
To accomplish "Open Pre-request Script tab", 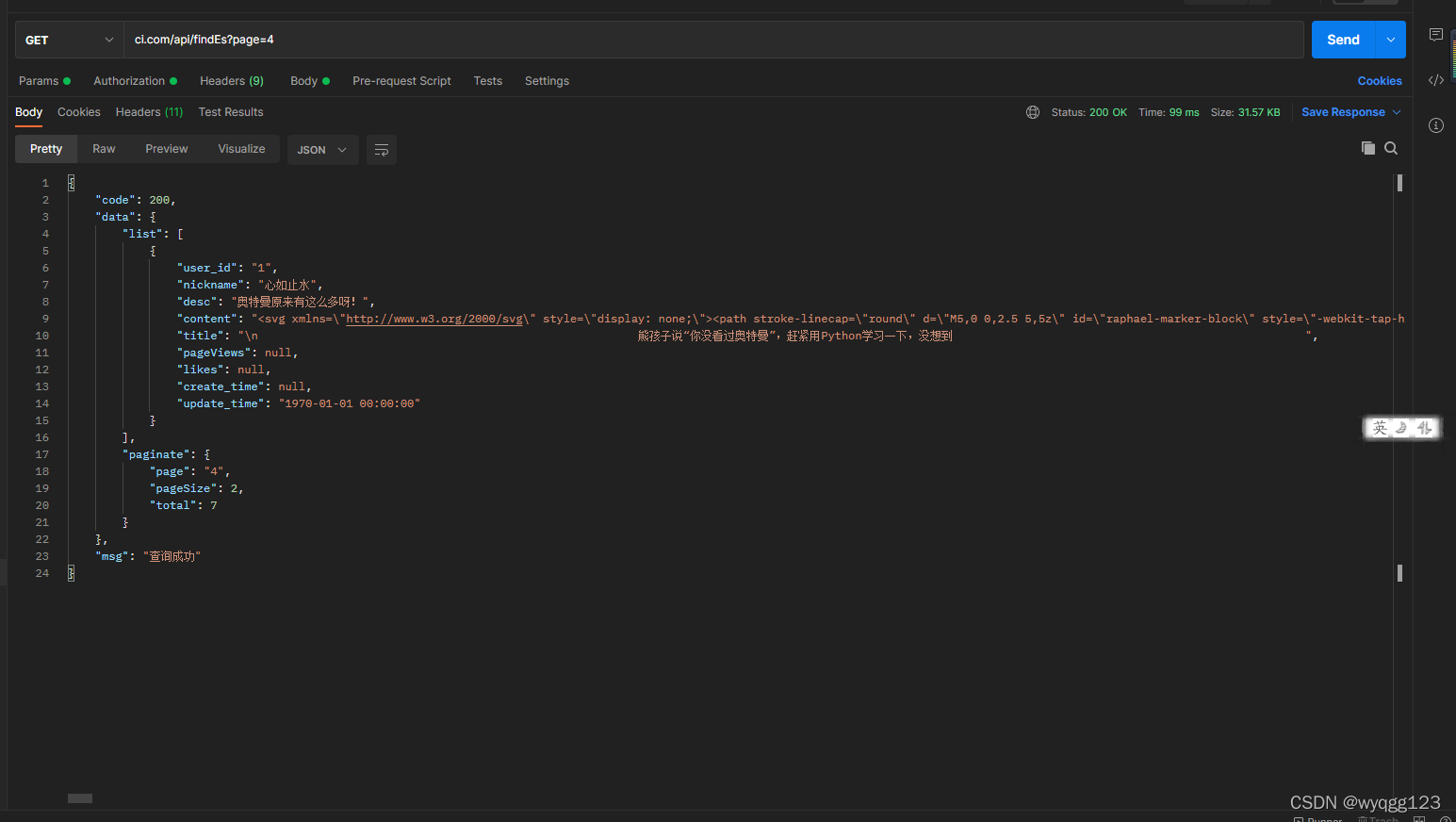I will pos(401,81).
